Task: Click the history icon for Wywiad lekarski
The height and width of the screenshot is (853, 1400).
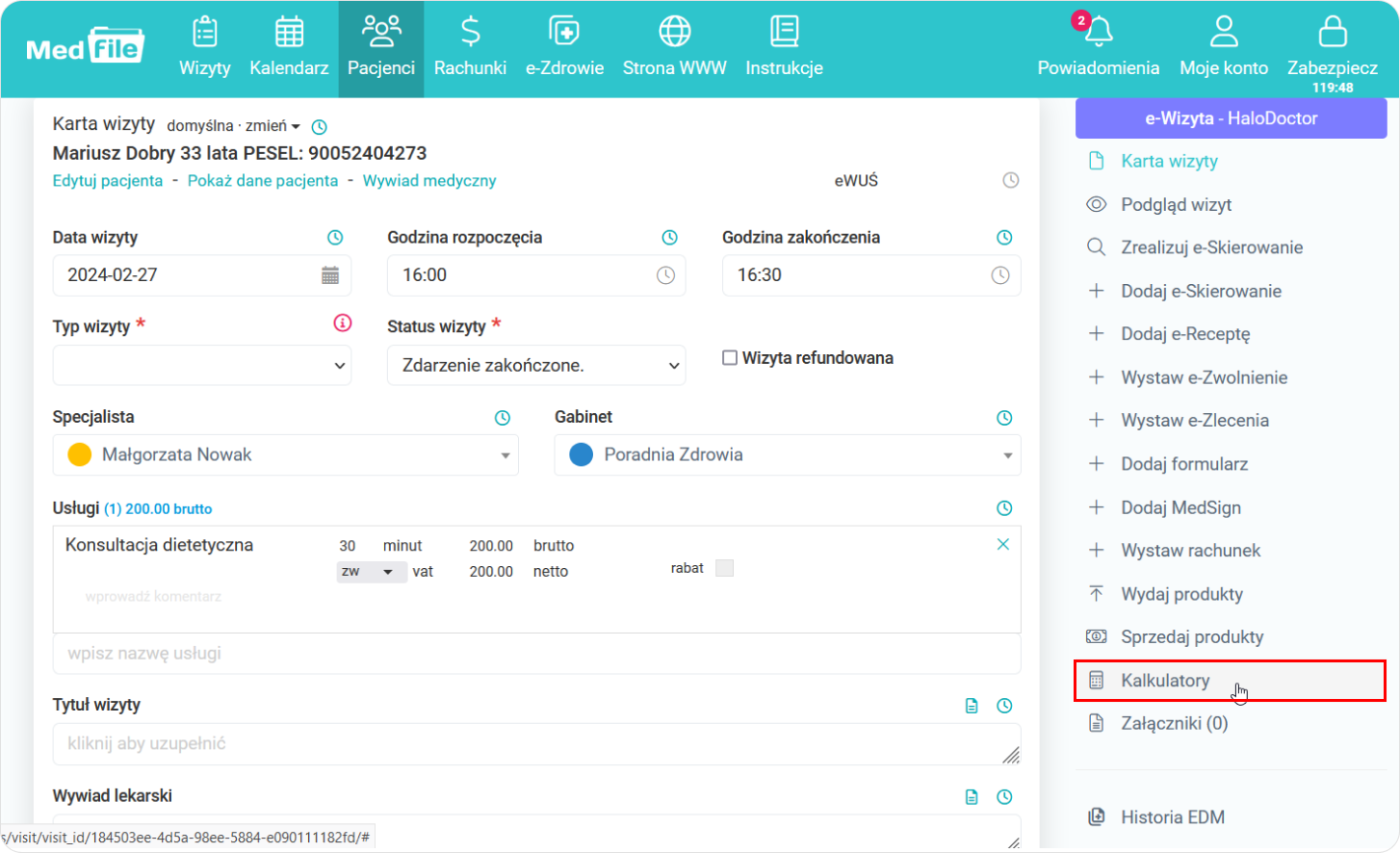Action: pos(1004,797)
